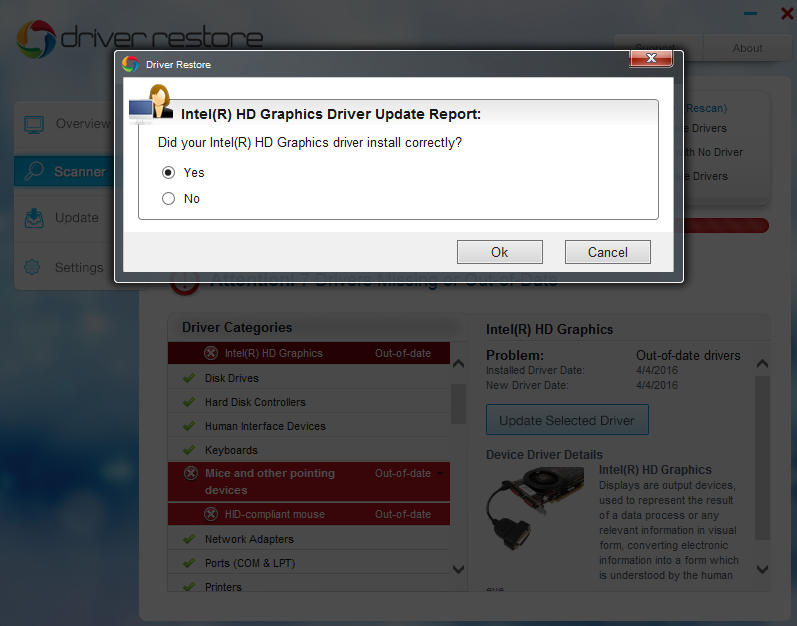
Task: Select Human Interface Devices category
Action: pyautogui.click(x=309, y=426)
